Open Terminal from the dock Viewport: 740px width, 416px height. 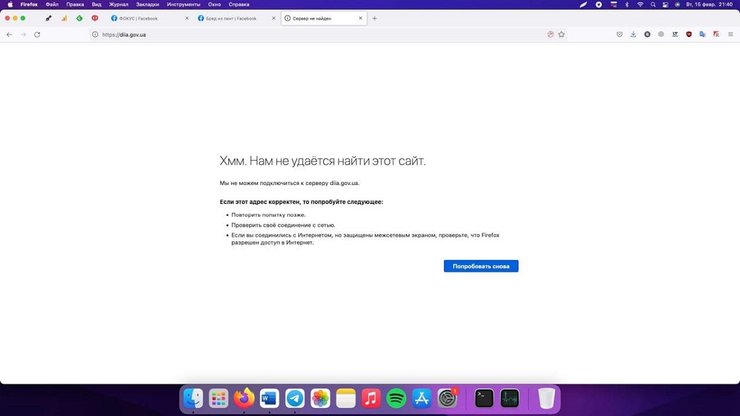pos(484,398)
